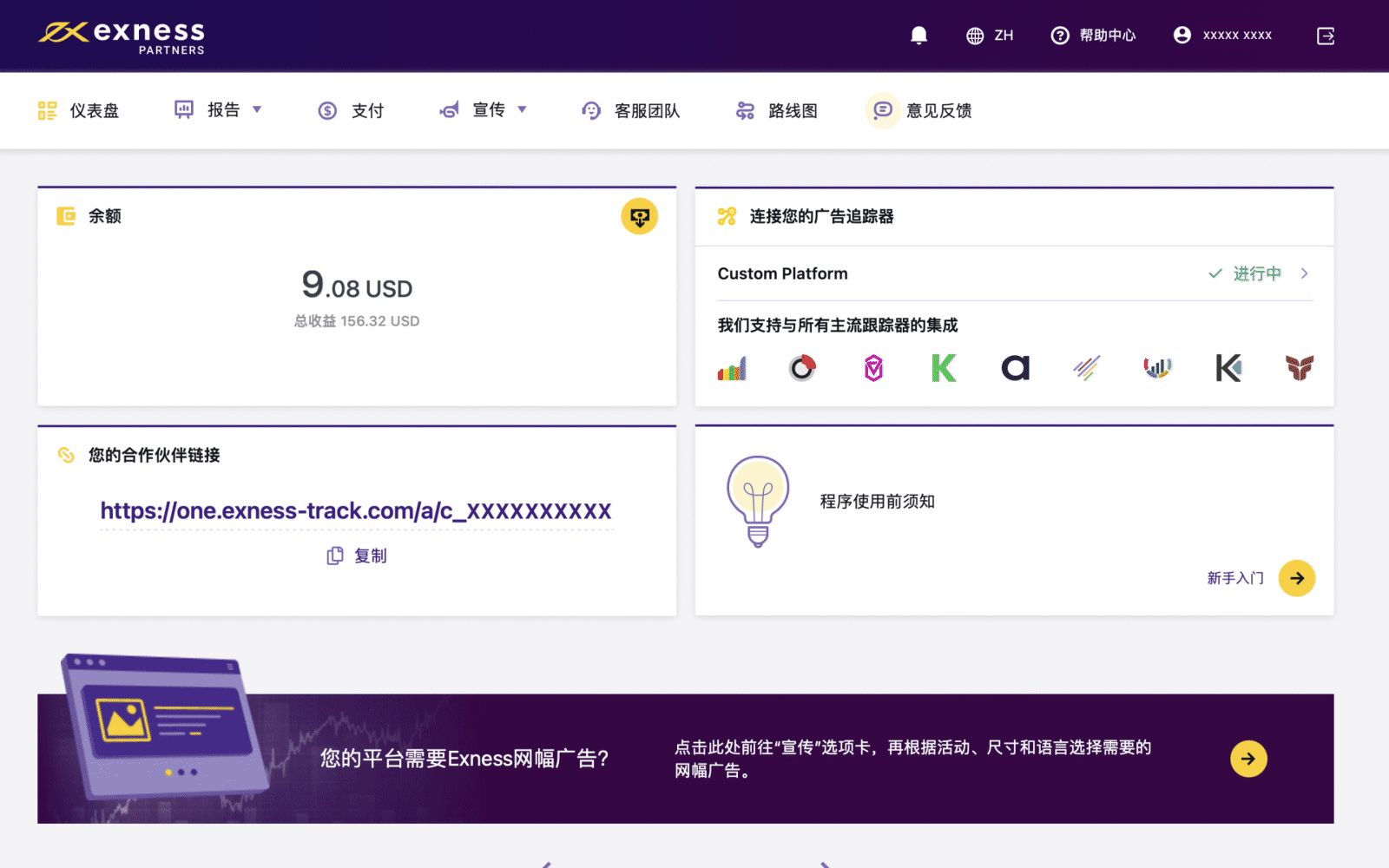Screen dimensions: 1389x868
Task: Click the green K tracker logo
Action: 944,368
